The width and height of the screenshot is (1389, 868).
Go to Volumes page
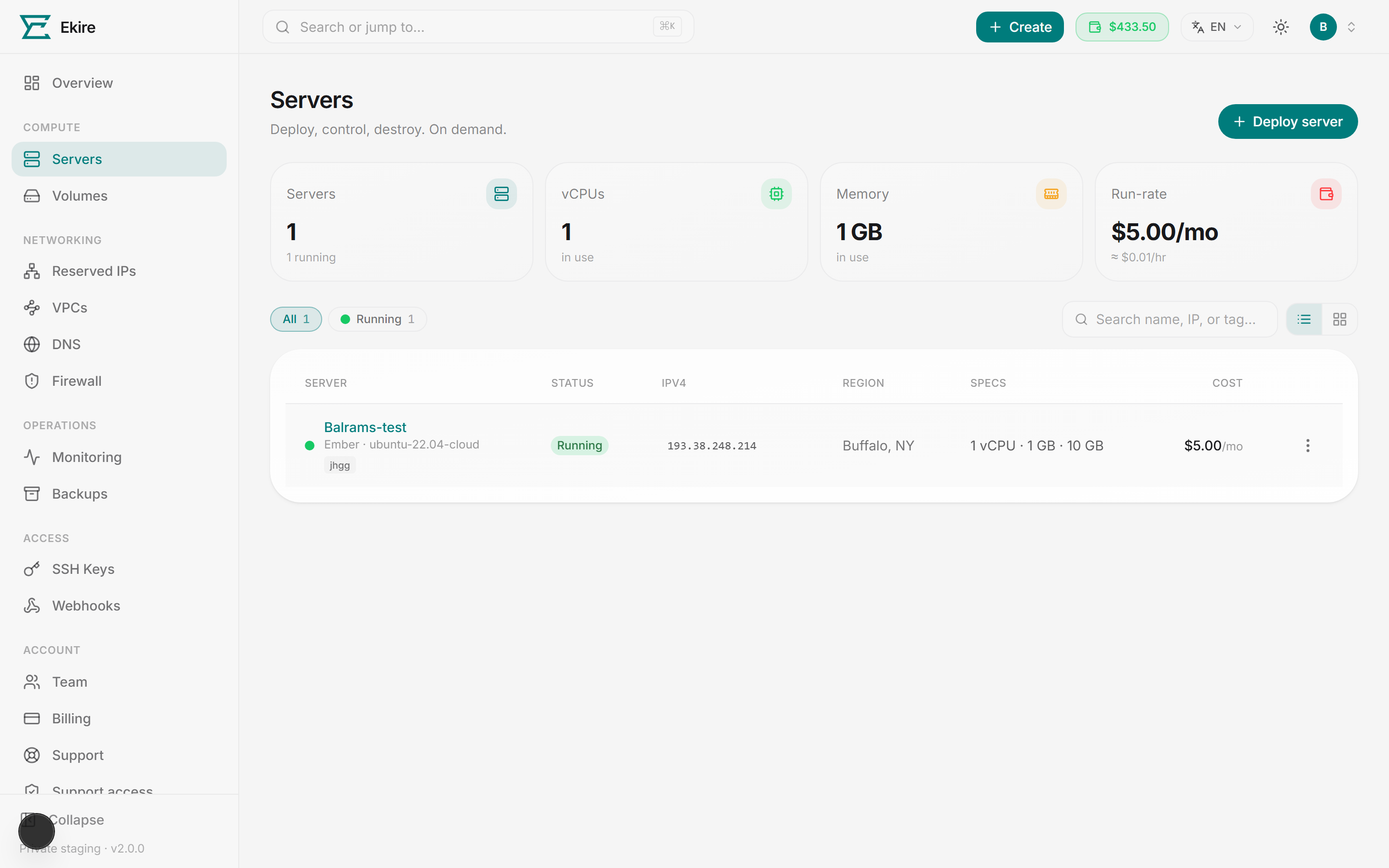pos(119,196)
